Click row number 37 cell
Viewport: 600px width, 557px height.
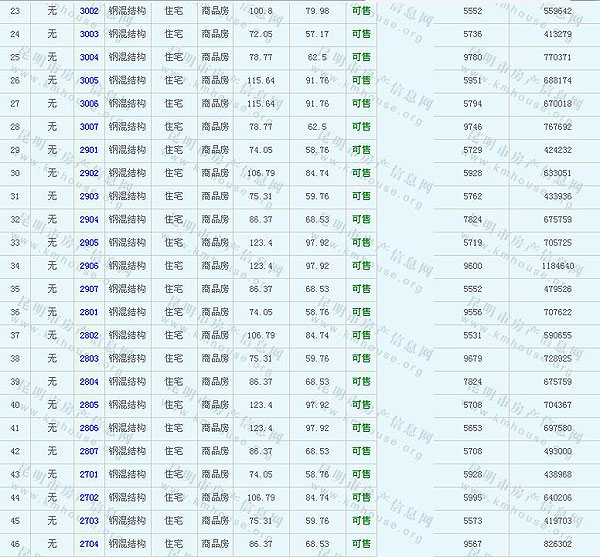pyautogui.click(x=15, y=335)
